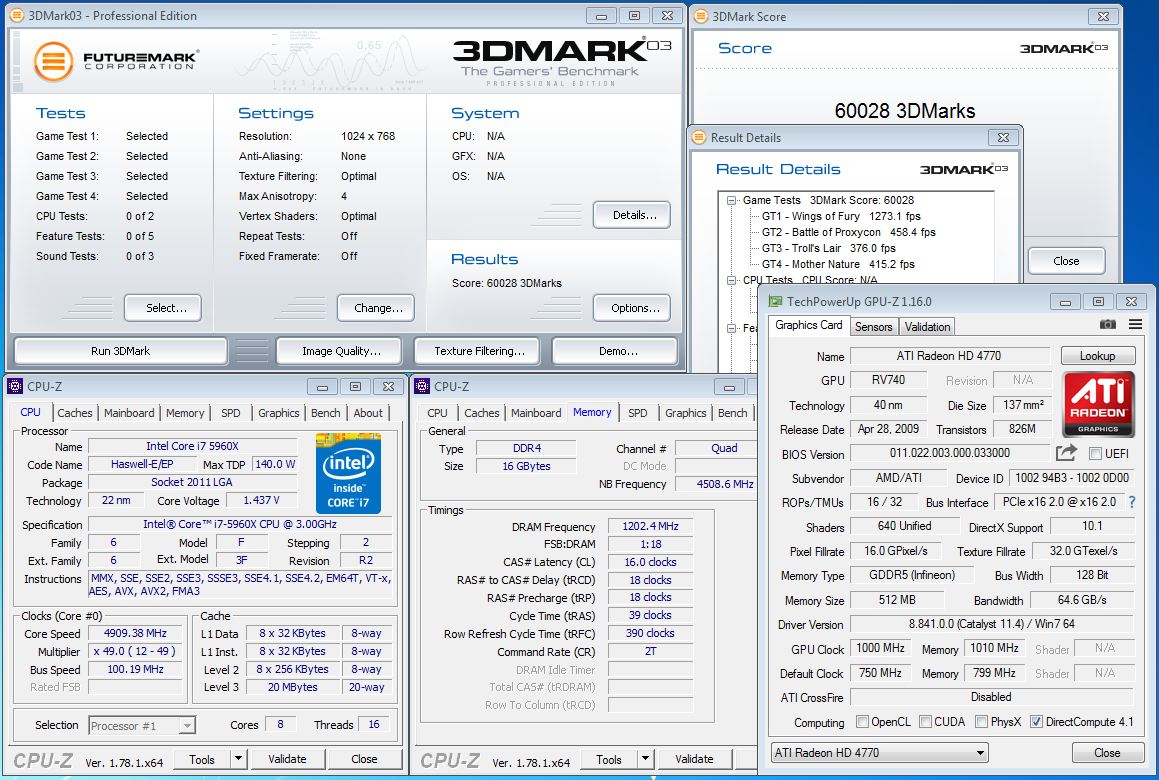The width and height of the screenshot is (1159, 780).
Task: Switch to Validation tab in GPU-Z
Action: tap(928, 327)
